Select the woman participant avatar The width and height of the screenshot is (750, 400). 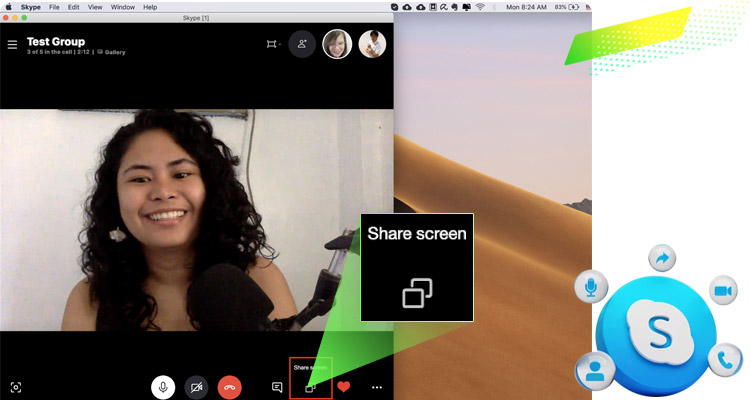(x=337, y=44)
